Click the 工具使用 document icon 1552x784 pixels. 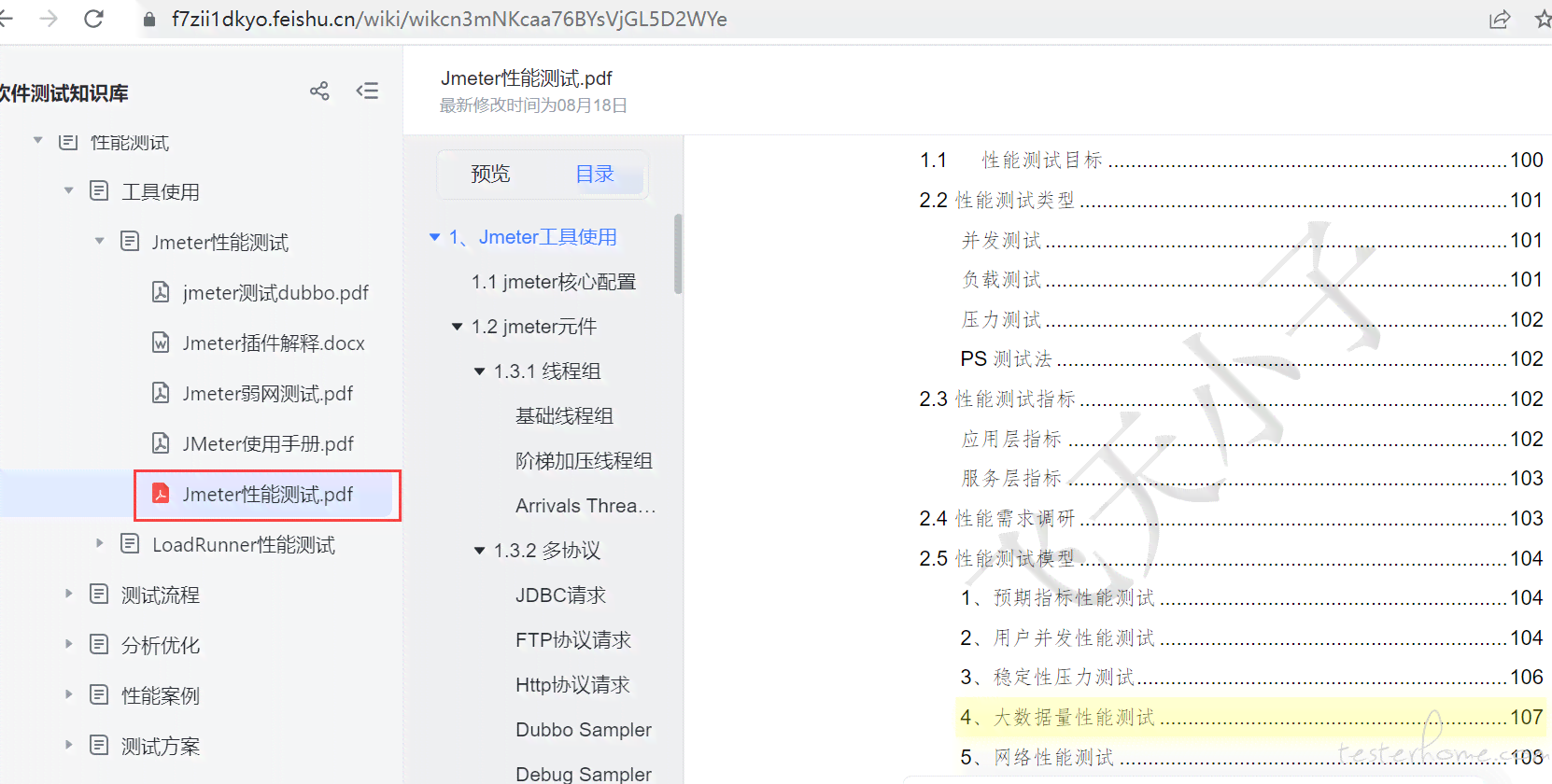tap(99, 191)
